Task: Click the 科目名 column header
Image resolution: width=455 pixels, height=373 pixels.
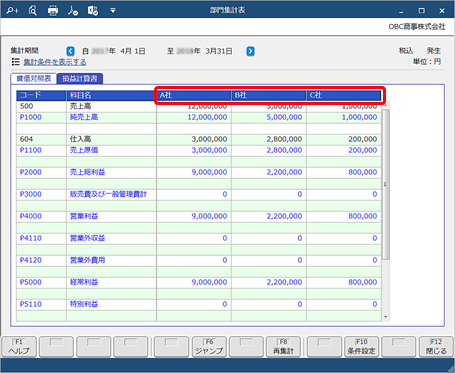Action: coord(111,95)
